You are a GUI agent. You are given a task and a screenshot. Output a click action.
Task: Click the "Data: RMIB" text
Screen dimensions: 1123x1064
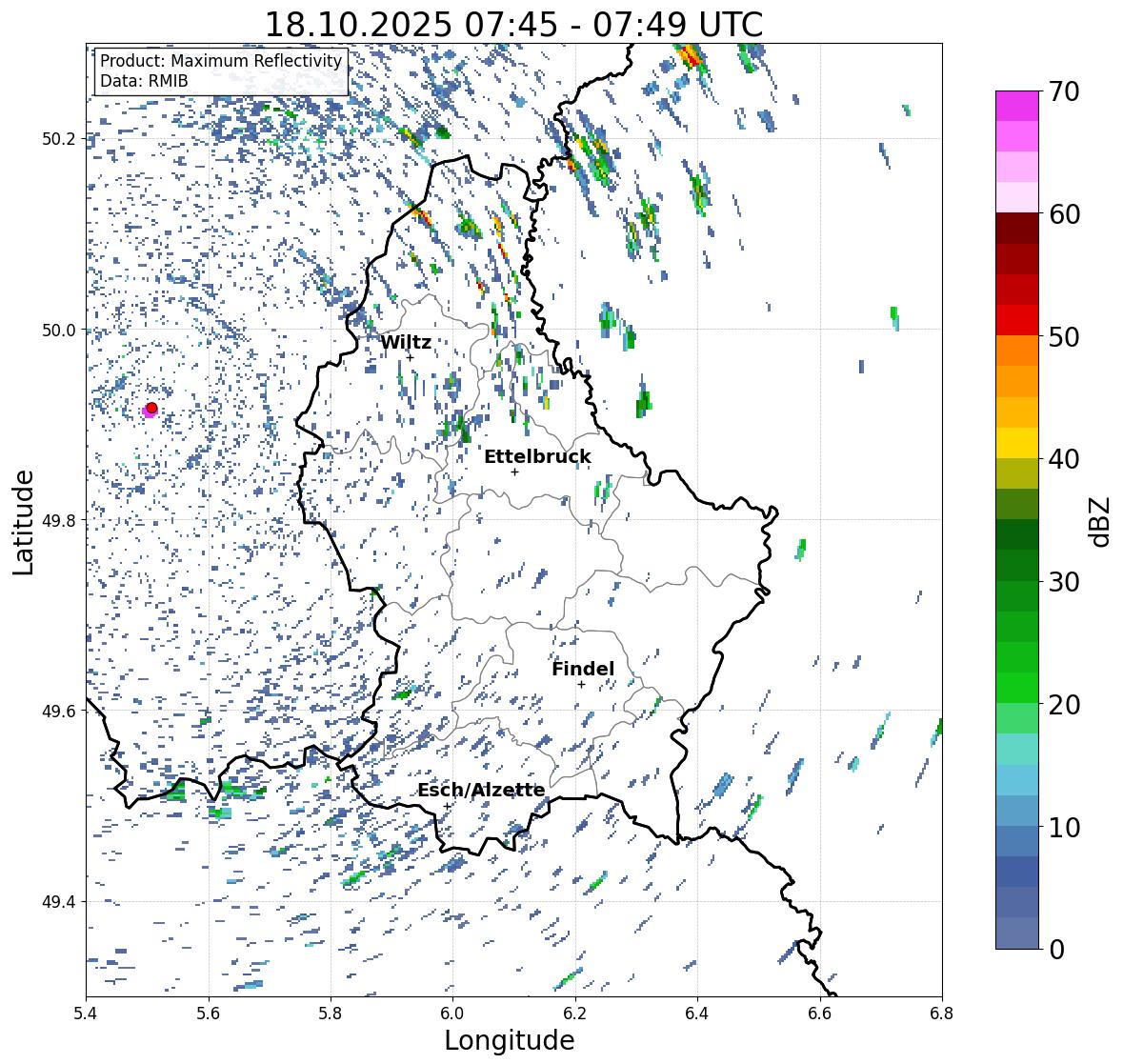click(144, 81)
